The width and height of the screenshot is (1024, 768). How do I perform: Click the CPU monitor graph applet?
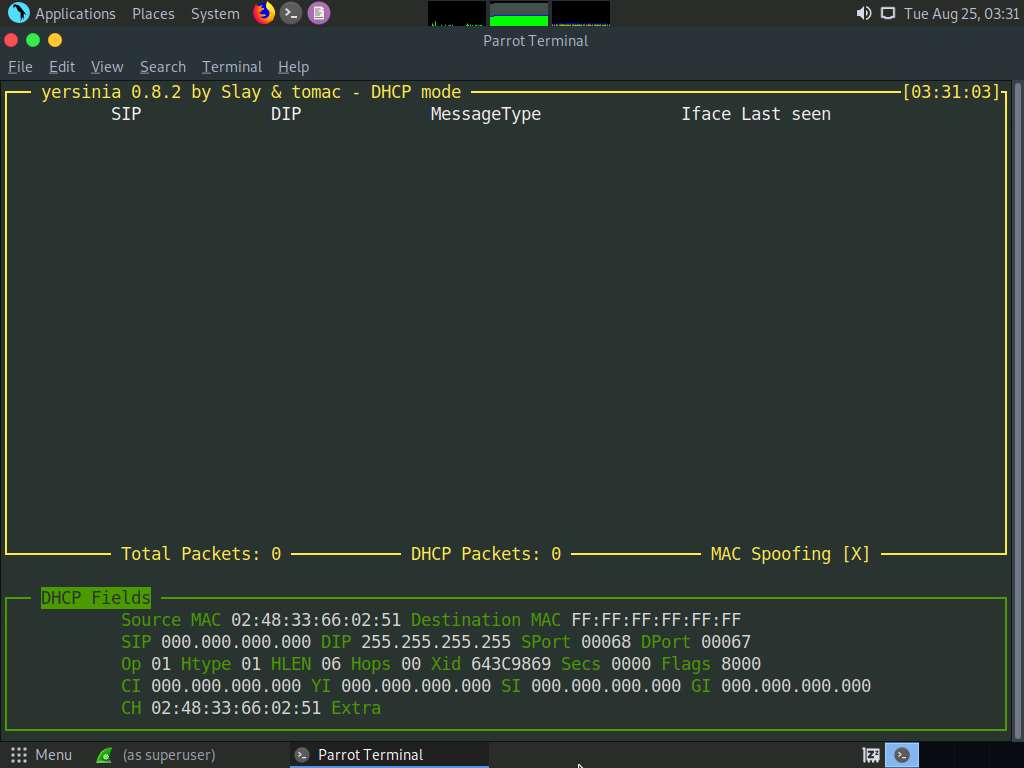click(457, 14)
